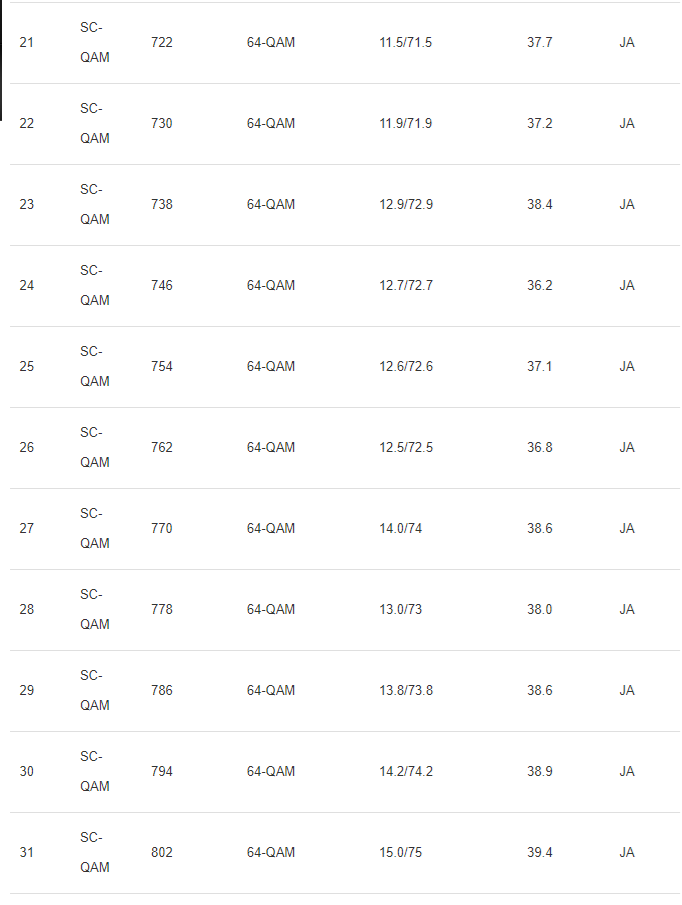Click power level 11.9/71.9
The height and width of the screenshot is (905, 682).
coord(406,124)
